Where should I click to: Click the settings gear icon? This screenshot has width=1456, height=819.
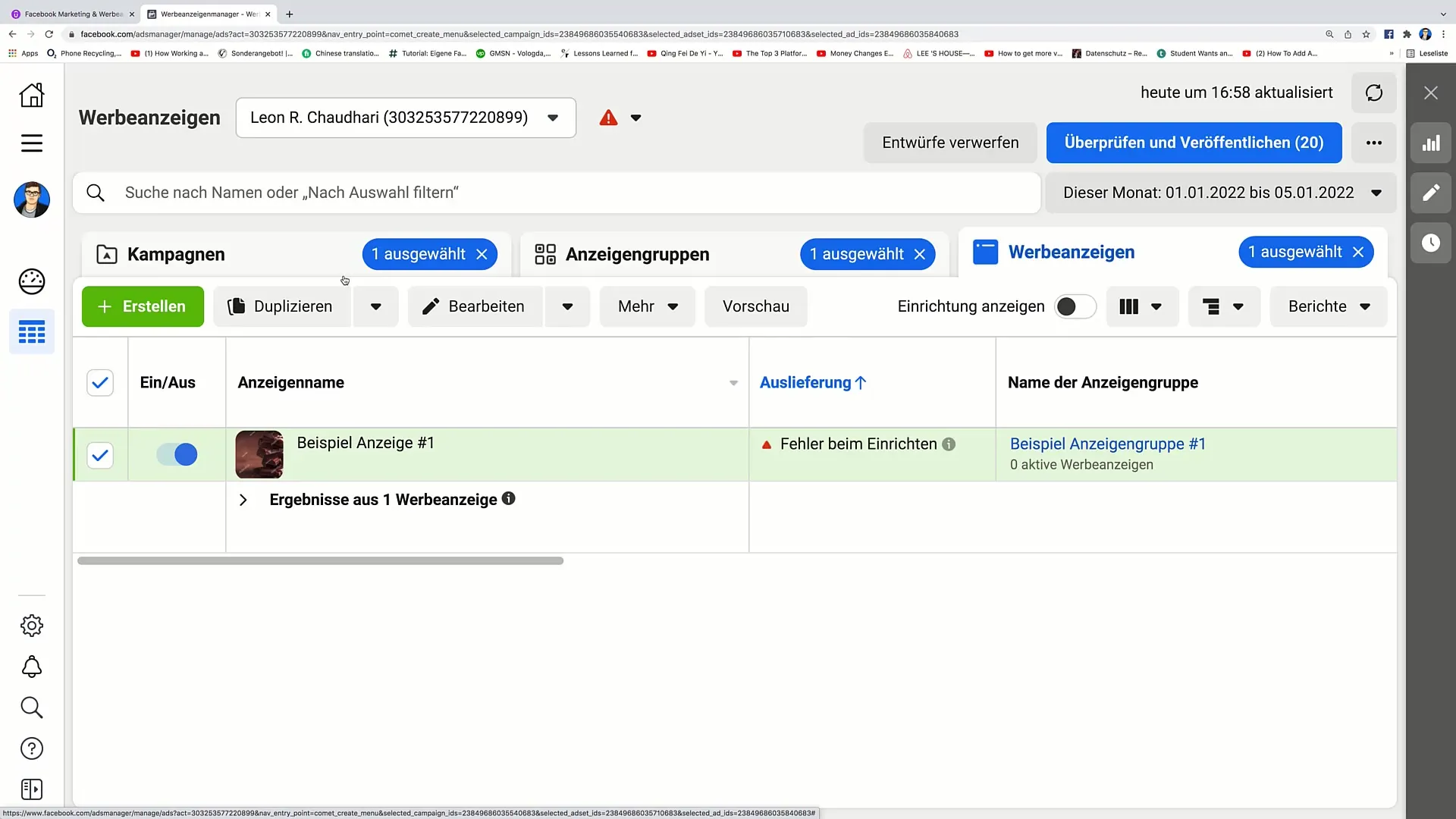[x=32, y=625]
